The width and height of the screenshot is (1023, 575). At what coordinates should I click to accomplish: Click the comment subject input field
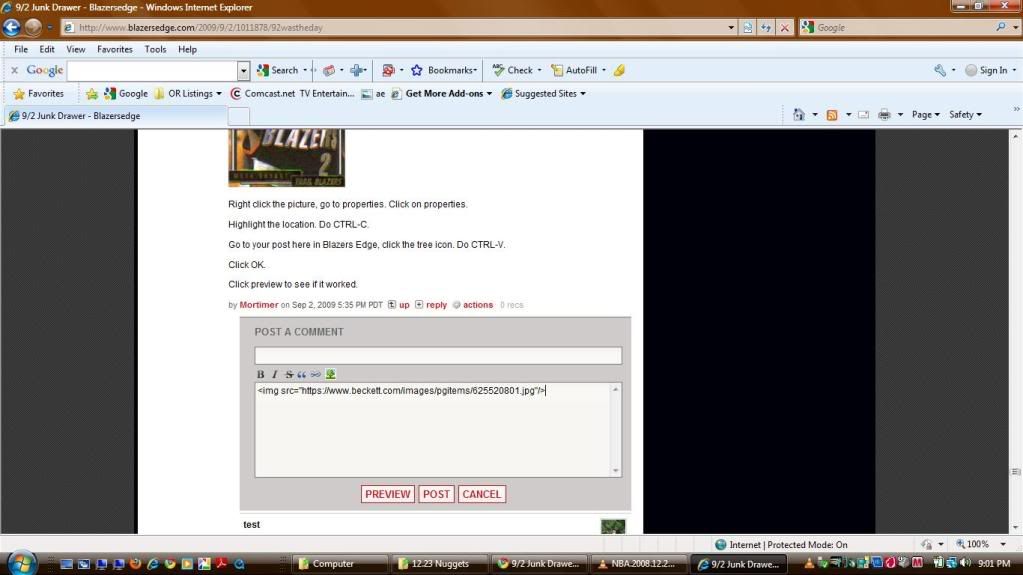point(438,356)
